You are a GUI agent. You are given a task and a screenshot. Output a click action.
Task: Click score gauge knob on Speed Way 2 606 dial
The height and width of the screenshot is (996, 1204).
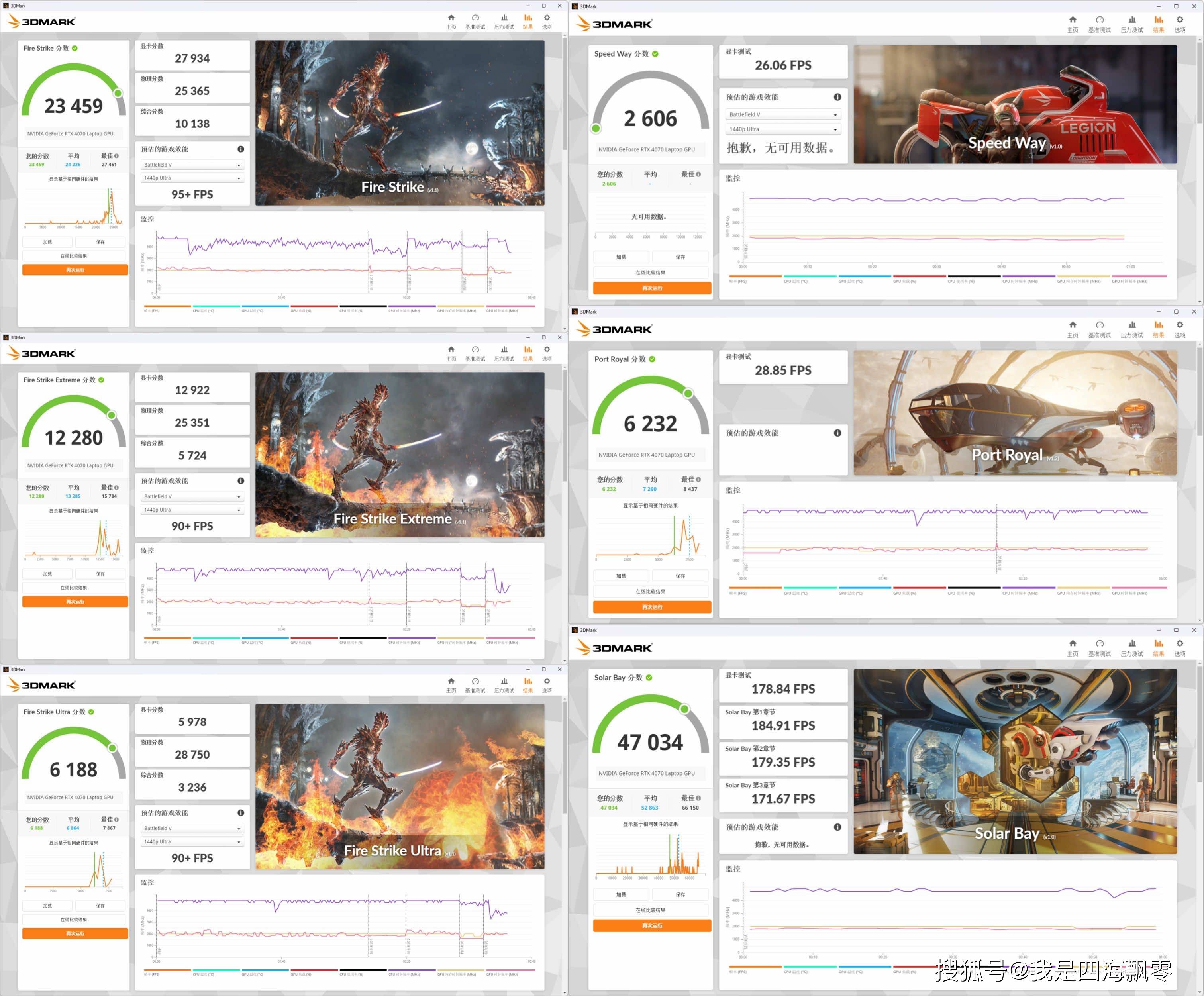coord(596,128)
